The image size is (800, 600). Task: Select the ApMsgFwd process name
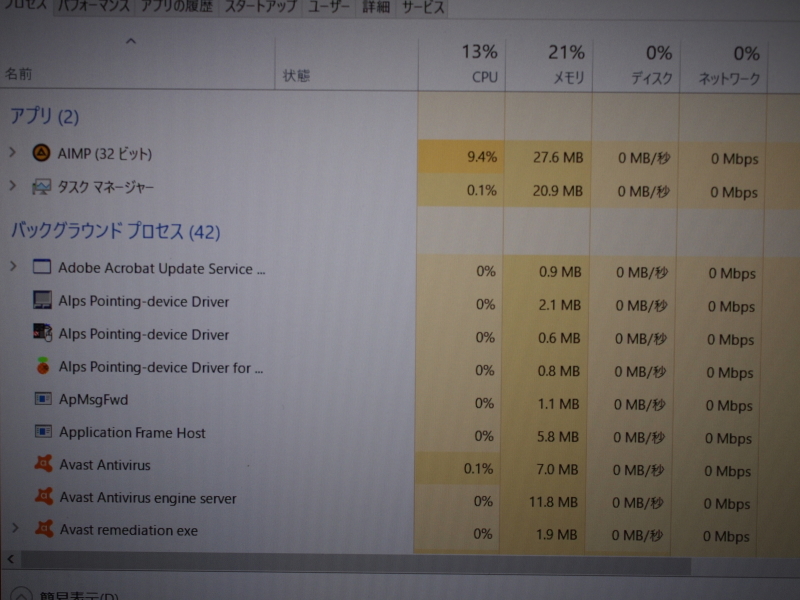pyautogui.click(x=93, y=399)
